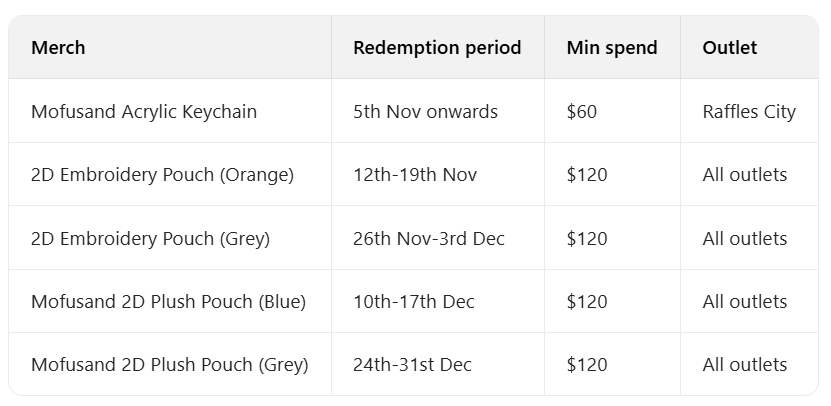831x406 pixels.
Task: Select the Mofusand 2D Plush Pouch (Grey) cell
Action: pos(169,365)
